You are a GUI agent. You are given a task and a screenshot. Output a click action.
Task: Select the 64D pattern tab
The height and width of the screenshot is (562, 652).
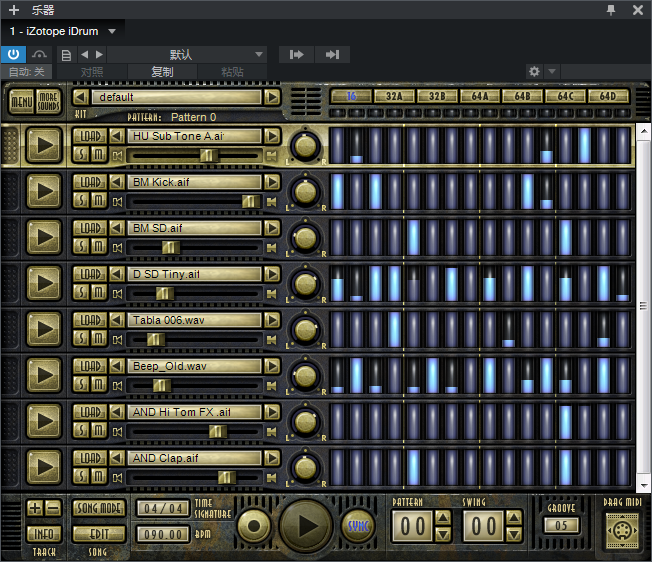(x=608, y=96)
